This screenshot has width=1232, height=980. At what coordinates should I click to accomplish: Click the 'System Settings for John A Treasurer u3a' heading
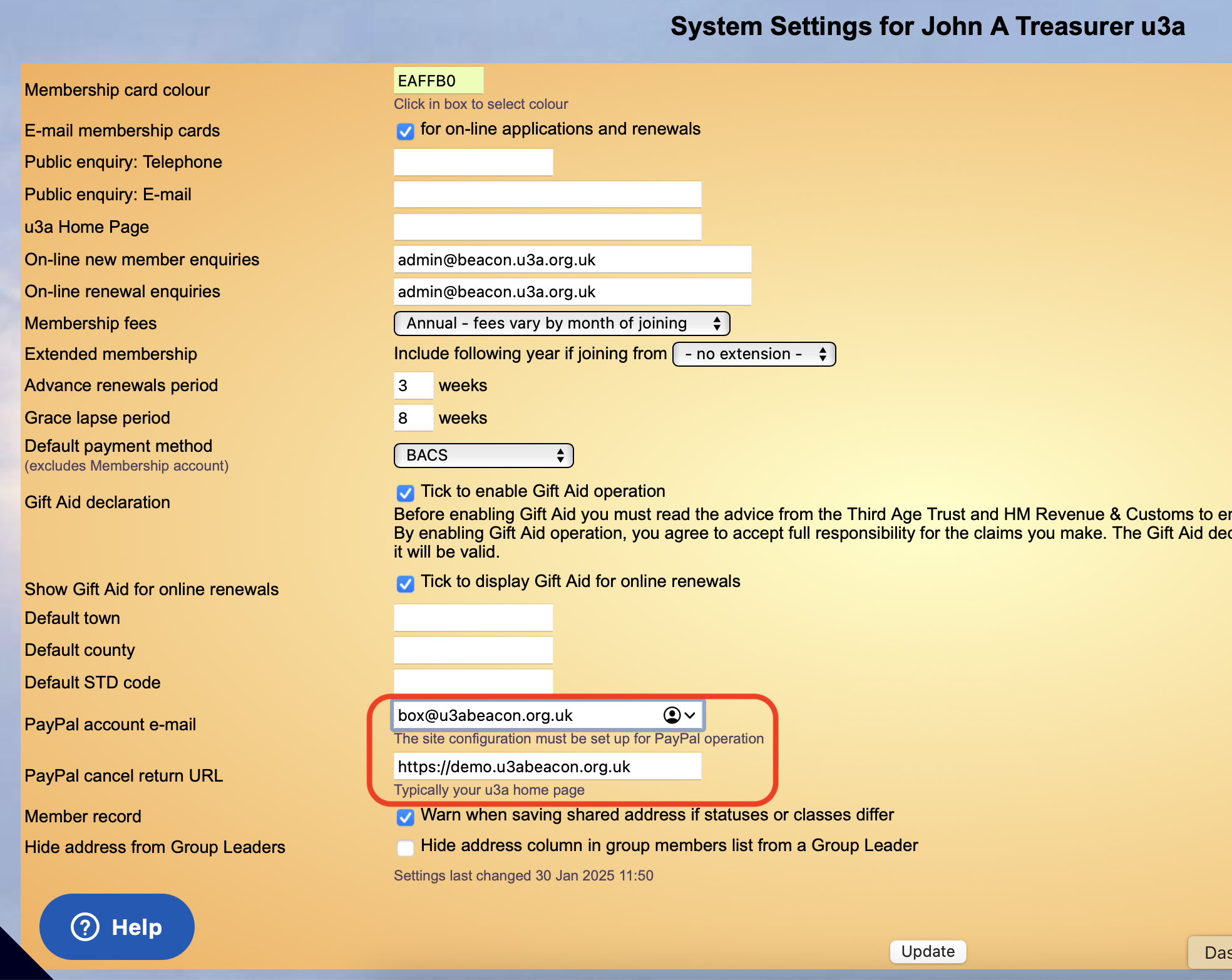928,26
